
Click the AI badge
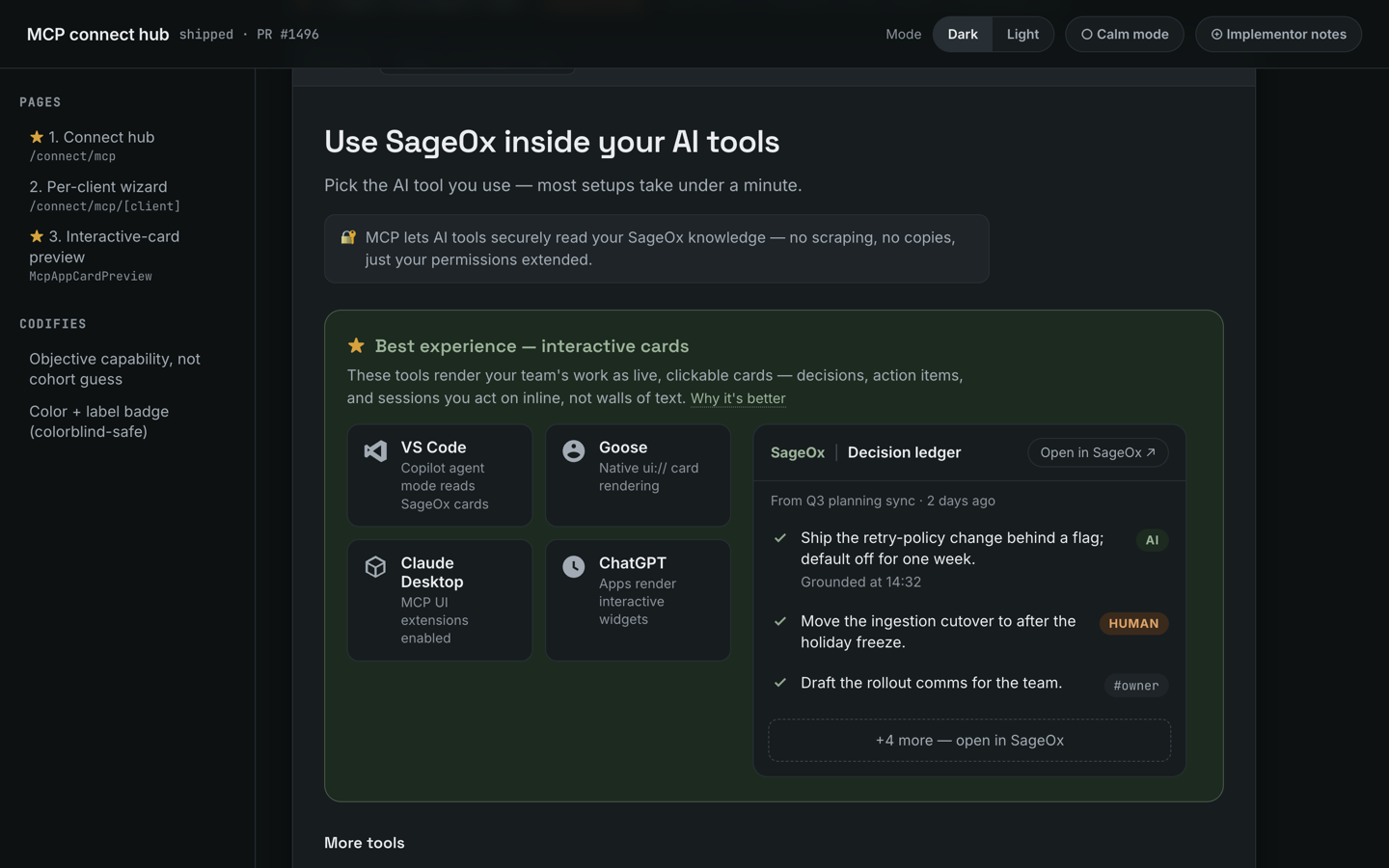point(1152,540)
